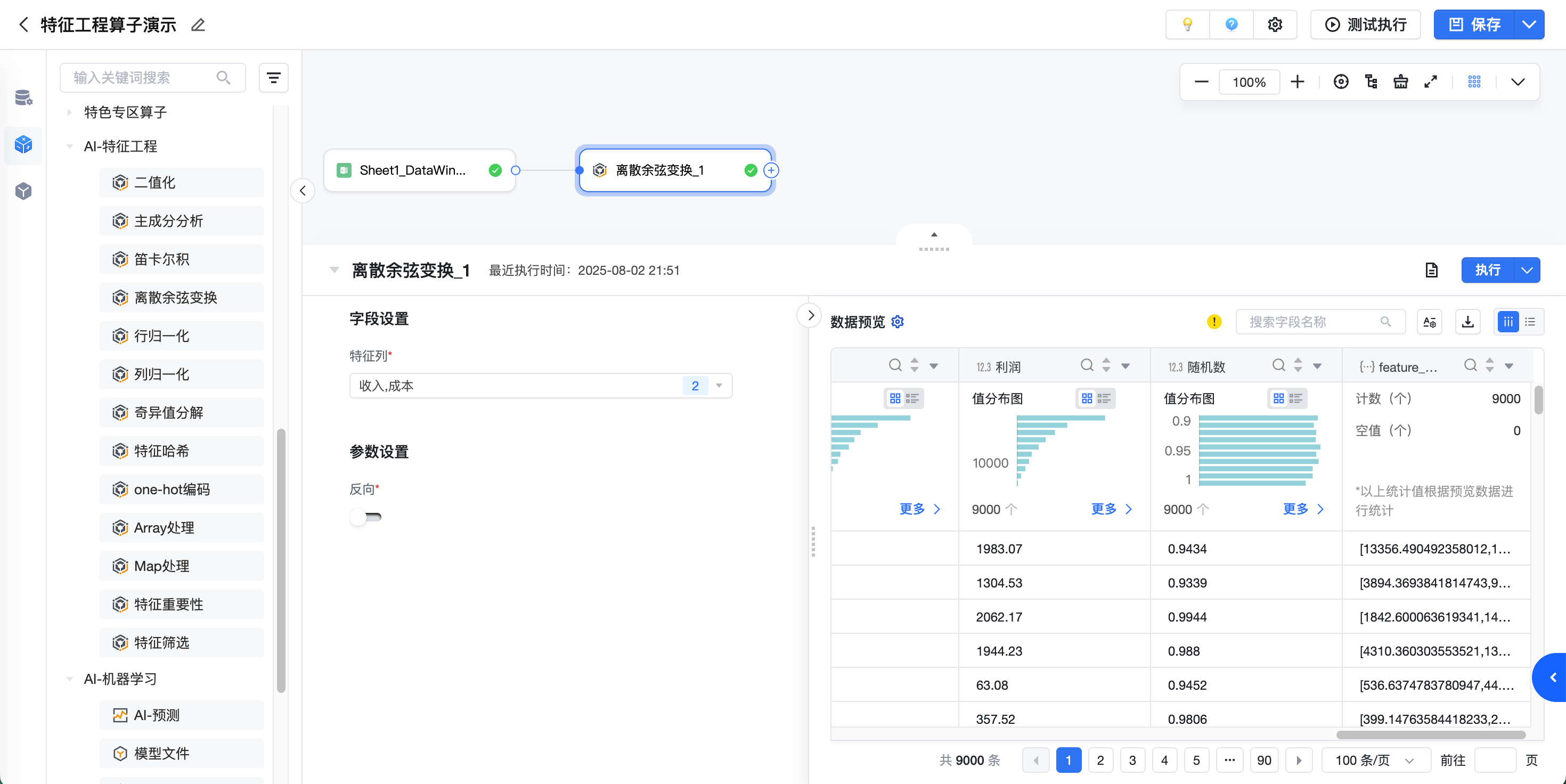Viewport: 1566px width, 784px height.
Task: Click the download data preview icon
Action: 1467,322
